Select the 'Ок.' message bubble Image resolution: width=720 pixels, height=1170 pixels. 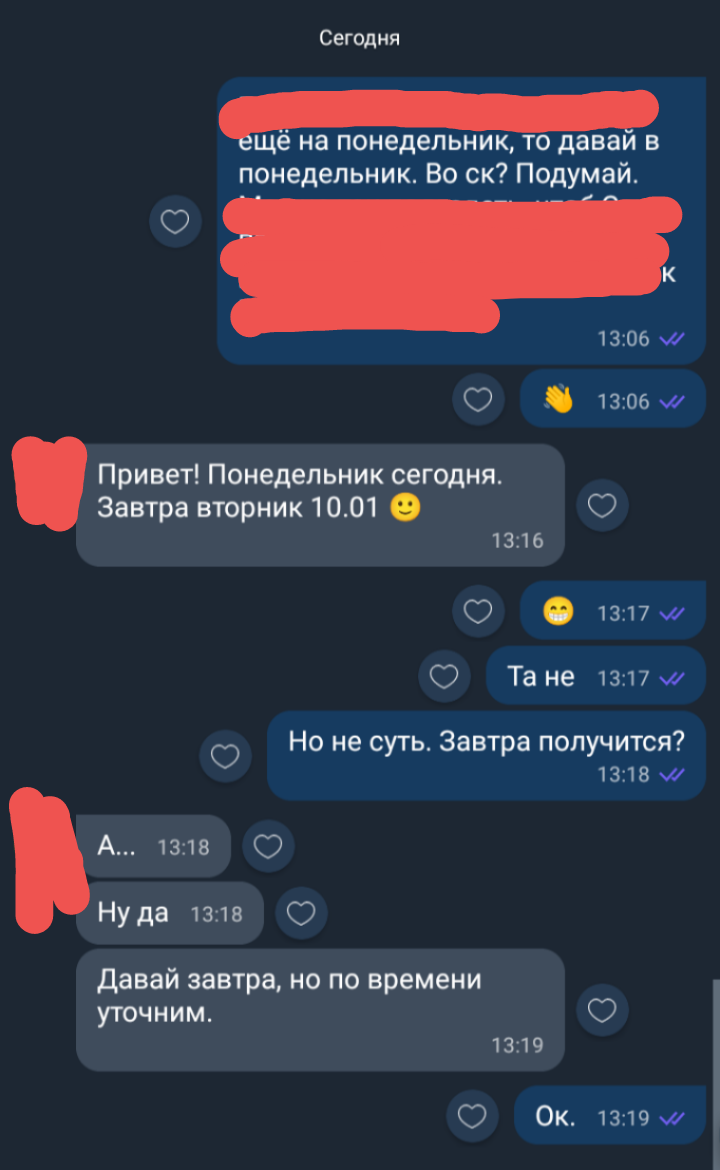(x=610, y=1116)
